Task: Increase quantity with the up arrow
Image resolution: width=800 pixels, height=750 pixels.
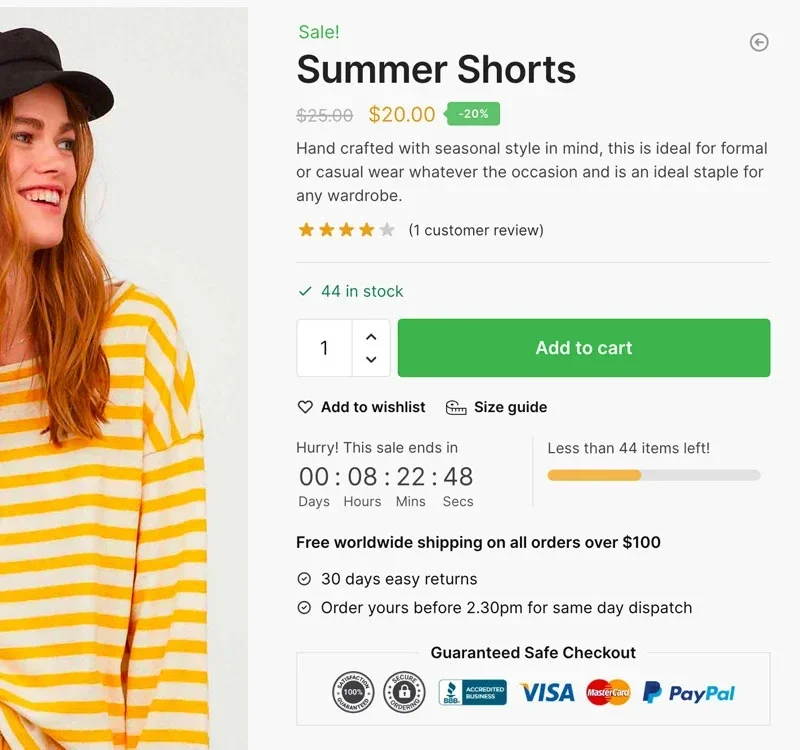Action: (371, 337)
